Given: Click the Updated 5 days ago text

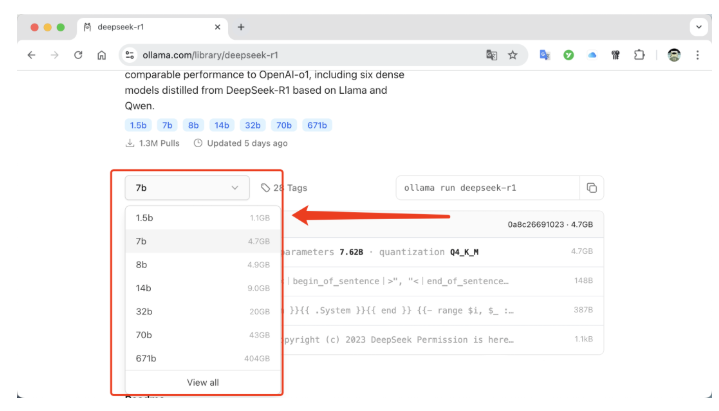Looking at the screenshot, I should 241,143.
